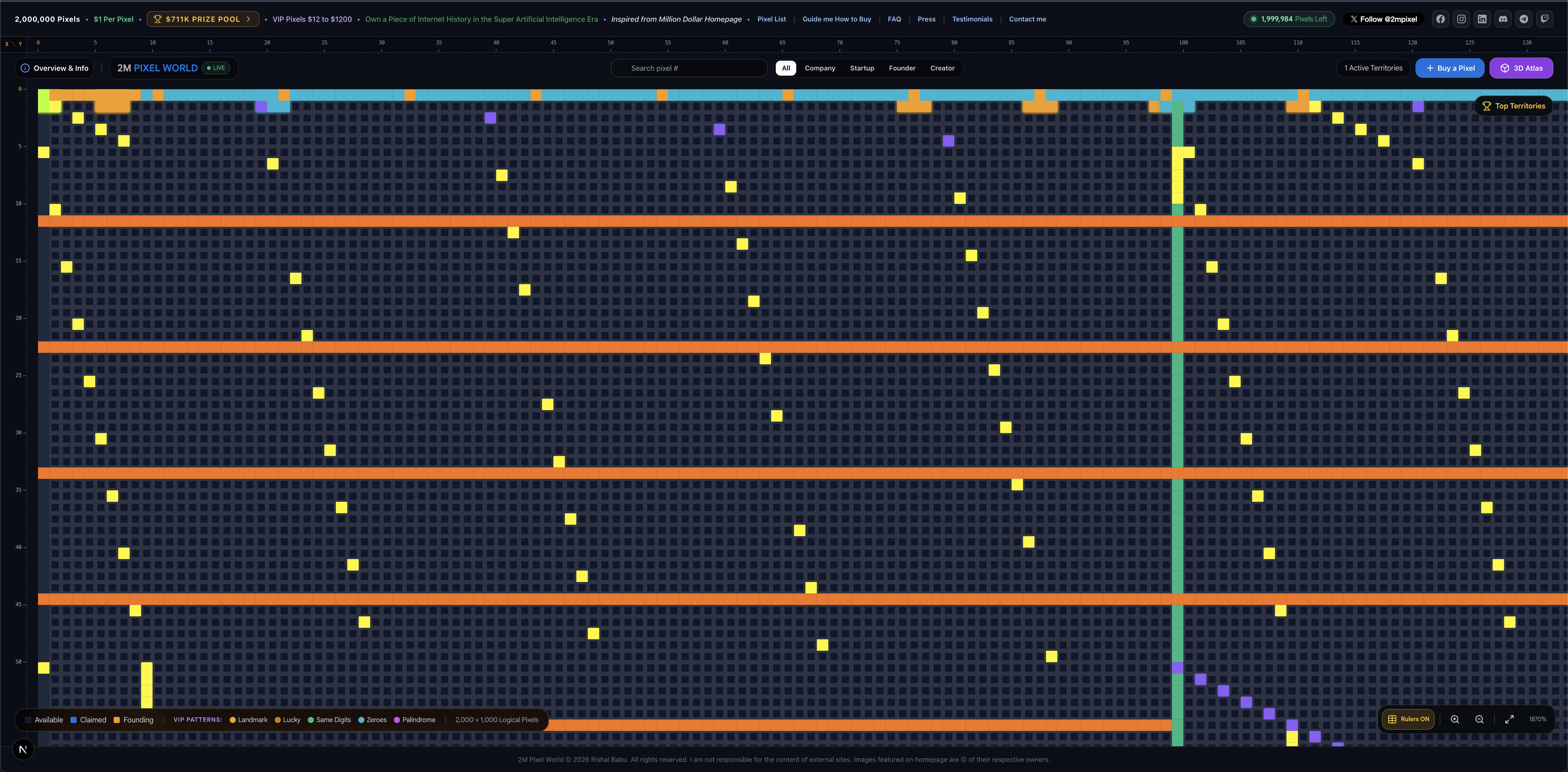Click the green pixel at grid origin
This screenshot has width=1568, height=772.
coord(43,95)
